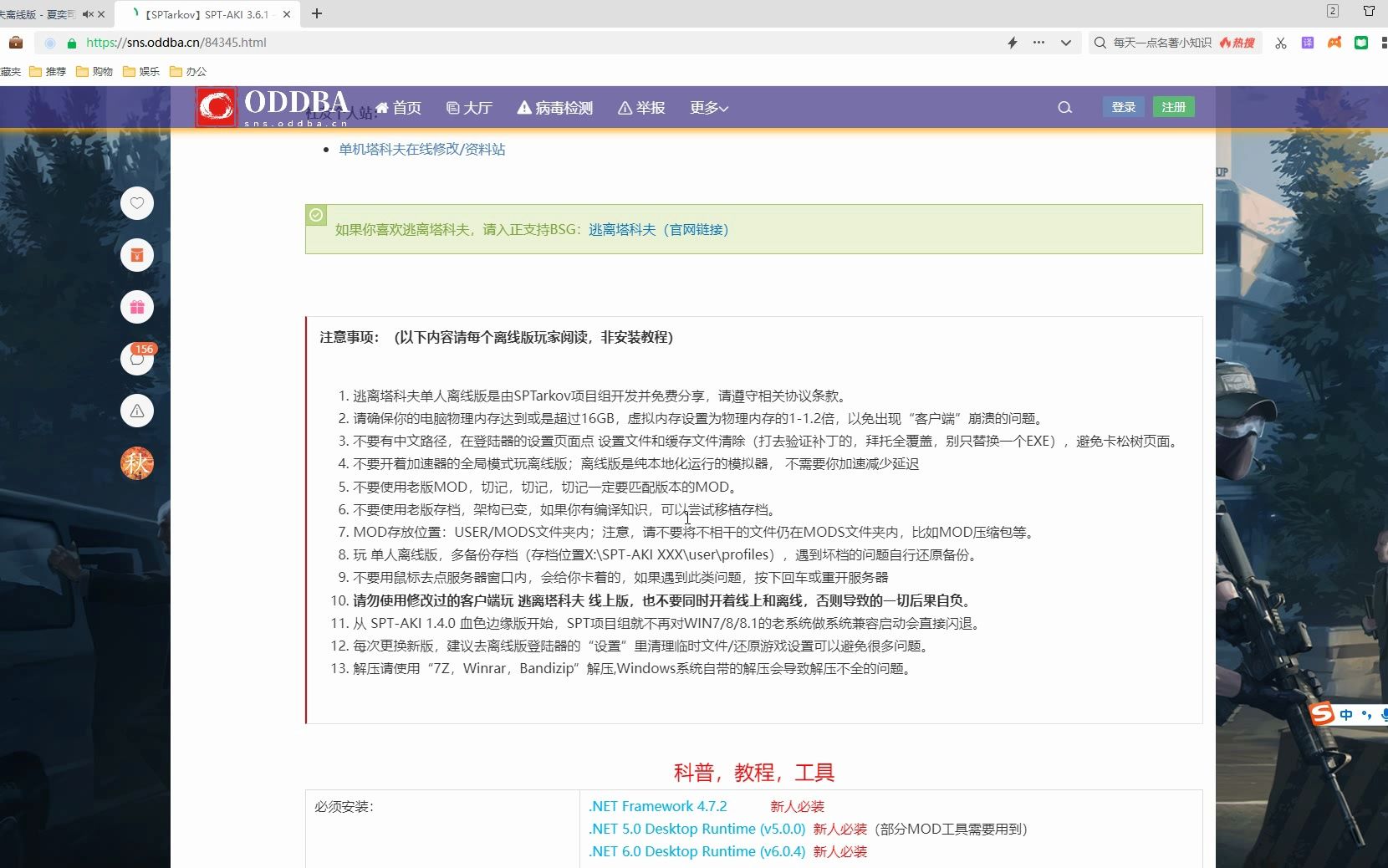
Task: Open the author avatar in sidebar
Action: (x=137, y=463)
